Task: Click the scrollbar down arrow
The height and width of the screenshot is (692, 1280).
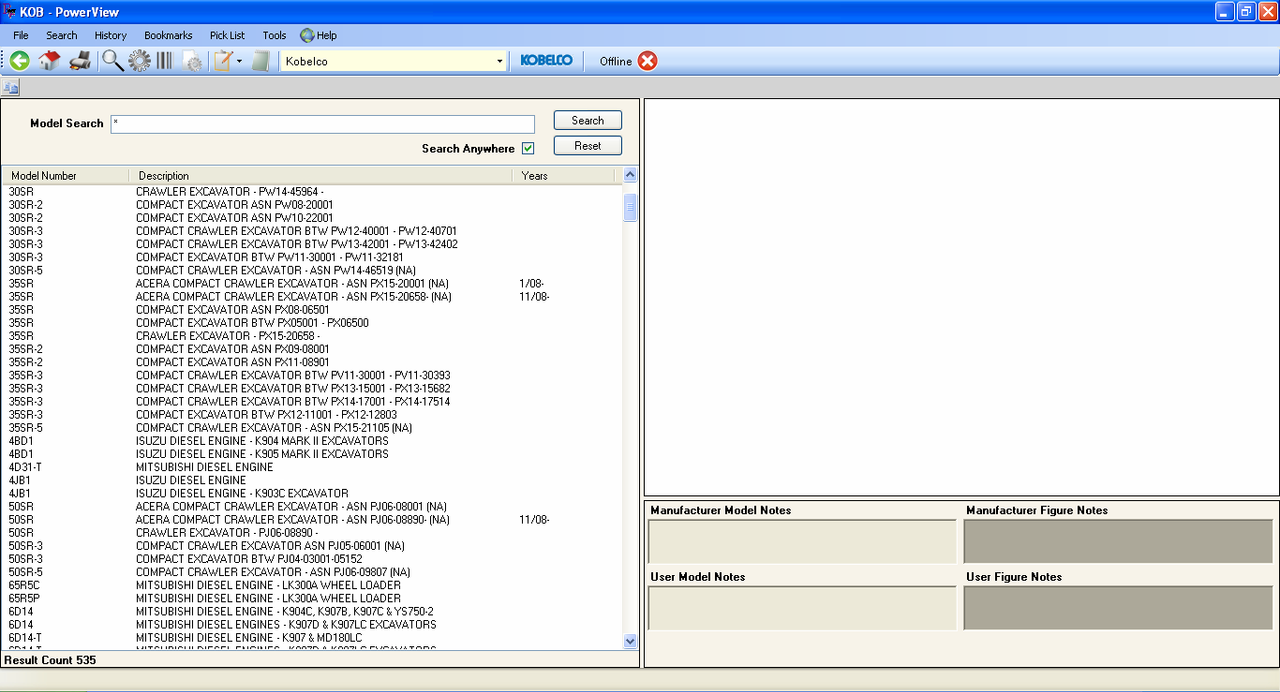Action: click(630, 641)
